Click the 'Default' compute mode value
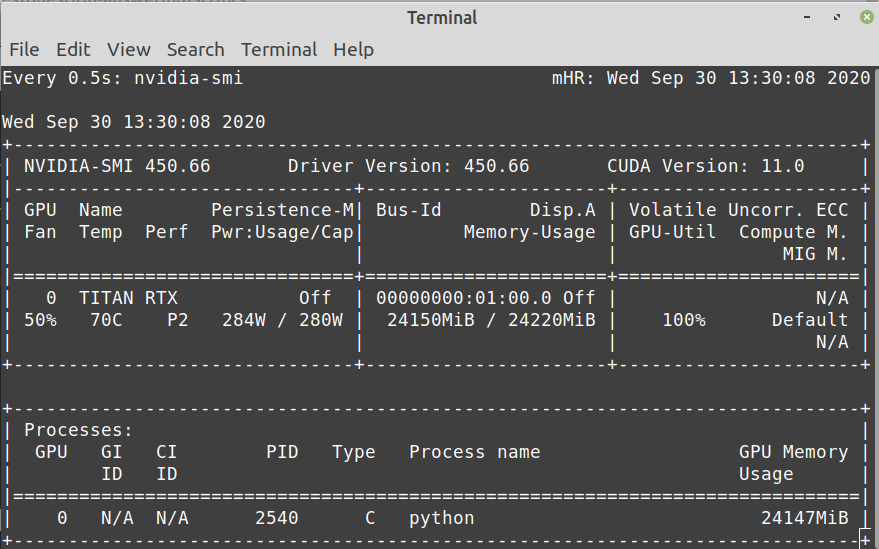Image resolution: width=879 pixels, height=549 pixels. coord(809,320)
